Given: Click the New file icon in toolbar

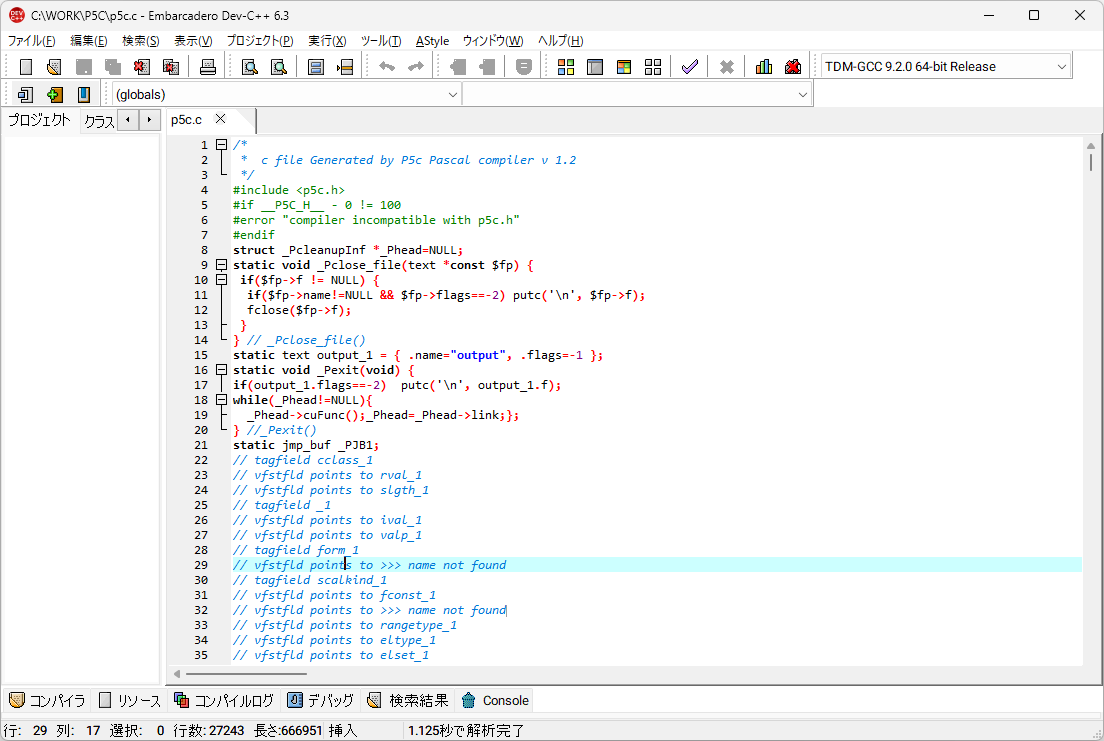Looking at the screenshot, I should pos(26,67).
